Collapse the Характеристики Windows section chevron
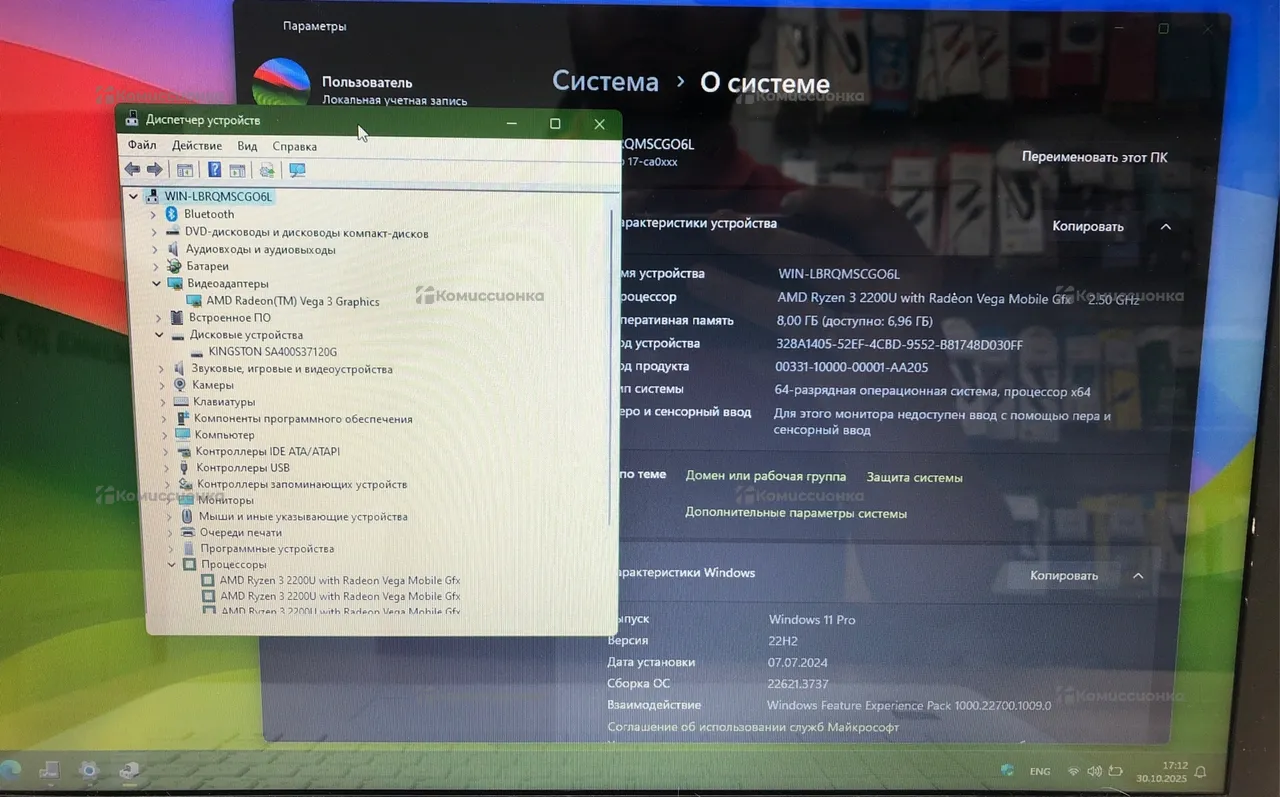The image size is (1280, 797). [x=1138, y=576]
